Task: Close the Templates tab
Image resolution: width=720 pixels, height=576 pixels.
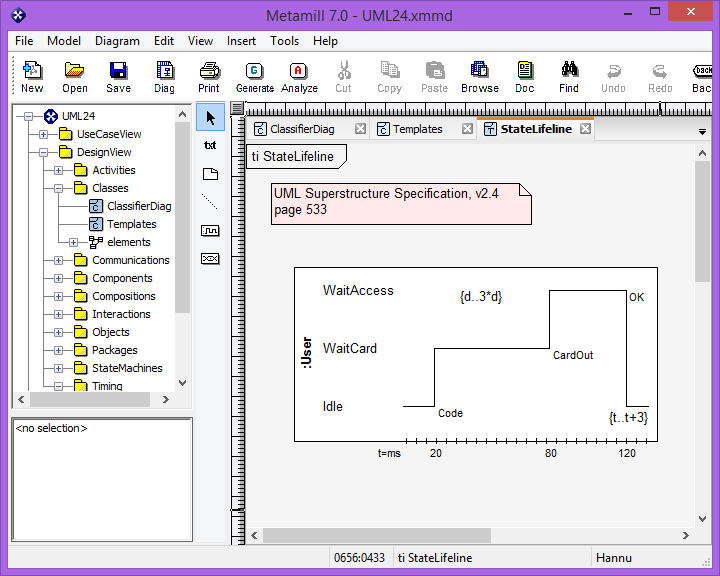Action: (467, 129)
